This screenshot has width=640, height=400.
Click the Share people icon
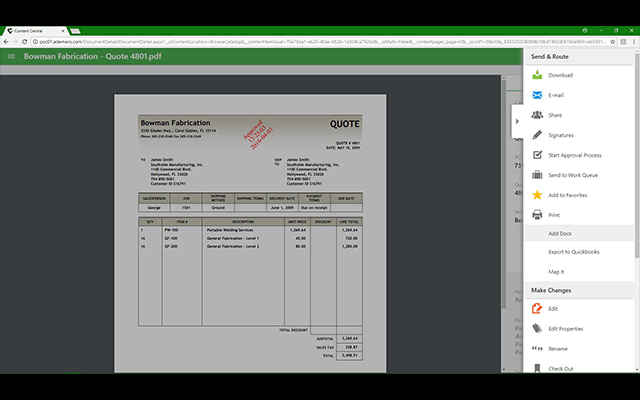coord(537,115)
